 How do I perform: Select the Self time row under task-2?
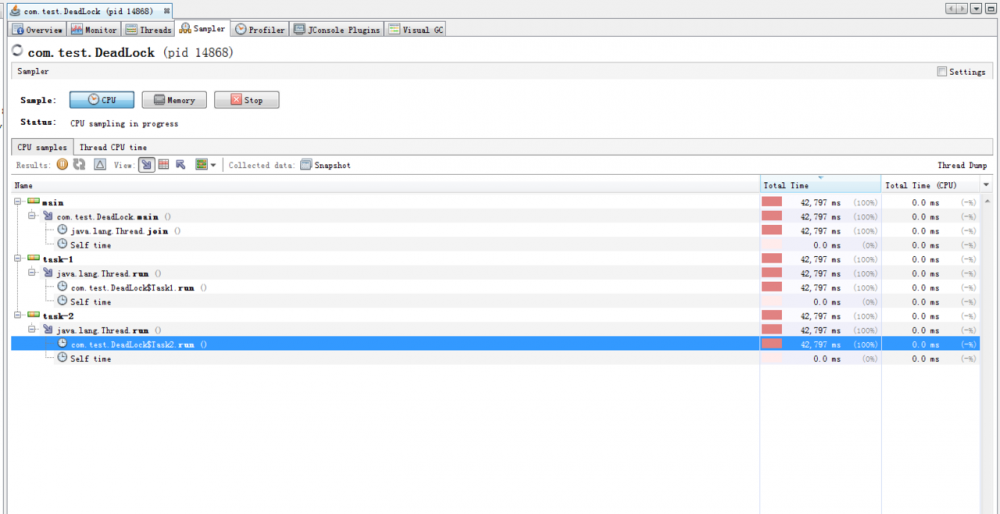click(495, 358)
